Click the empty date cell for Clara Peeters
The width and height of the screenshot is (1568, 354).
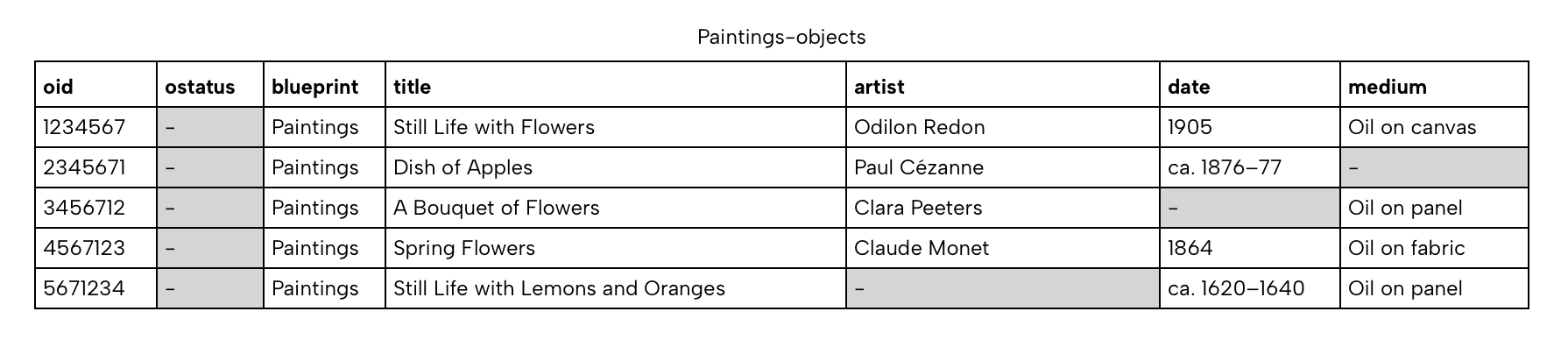(1249, 208)
